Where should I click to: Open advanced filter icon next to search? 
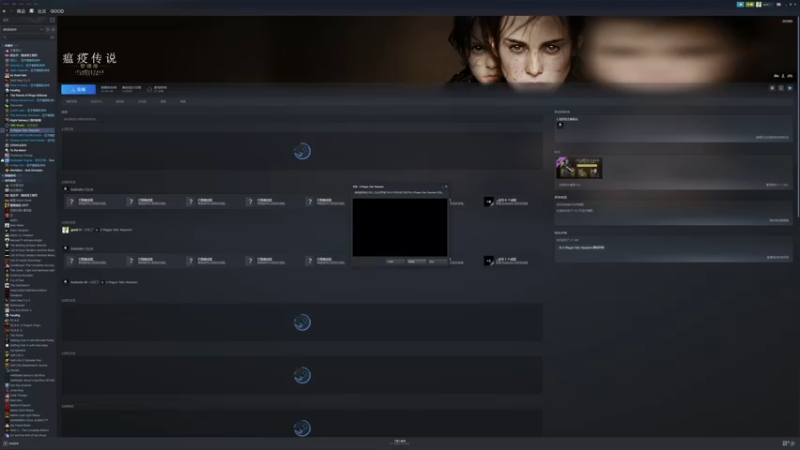tap(53, 37)
